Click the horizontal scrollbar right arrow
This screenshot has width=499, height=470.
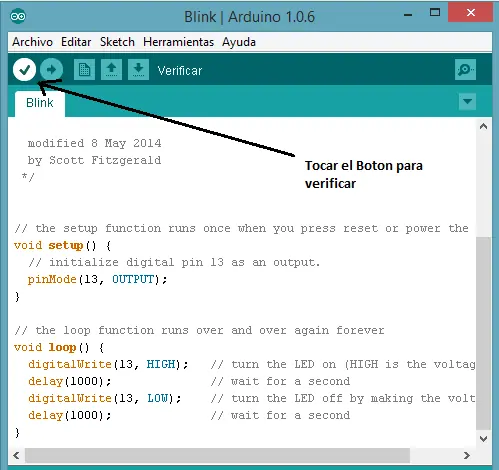(467, 455)
